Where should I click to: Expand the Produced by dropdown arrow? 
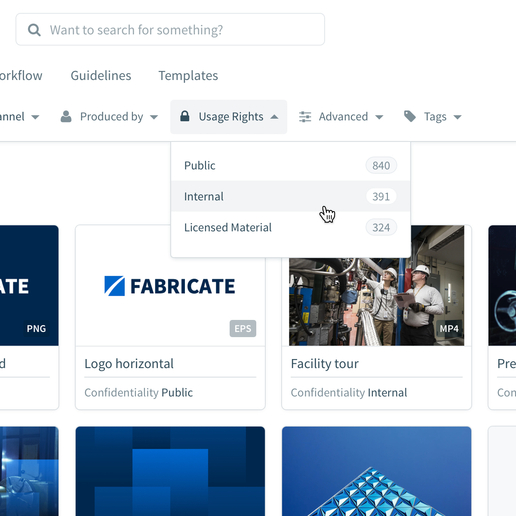coord(154,117)
